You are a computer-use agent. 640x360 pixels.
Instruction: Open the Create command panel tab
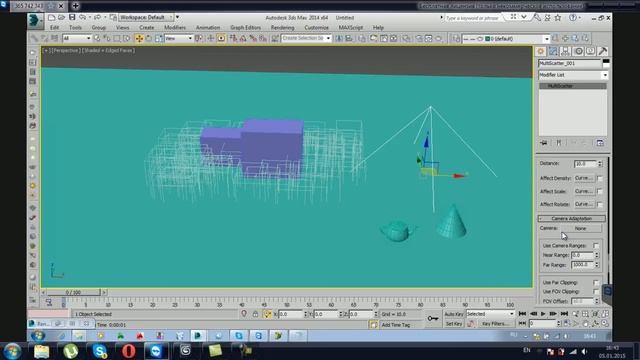pos(541,51)
